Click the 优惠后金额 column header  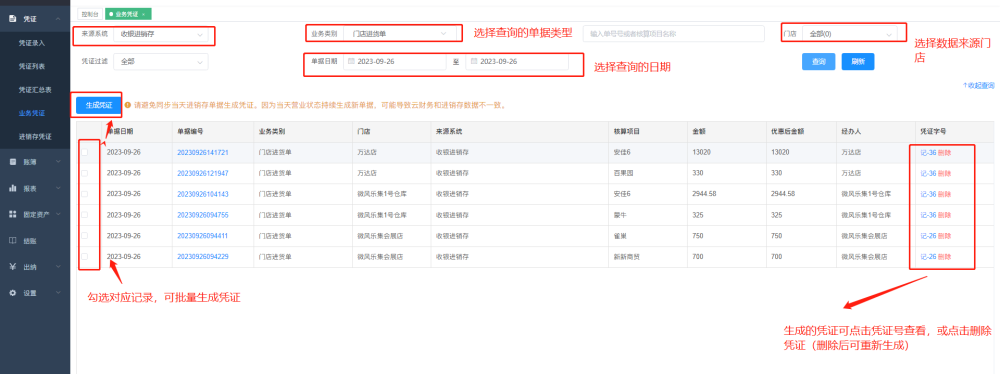coord(787,131)
